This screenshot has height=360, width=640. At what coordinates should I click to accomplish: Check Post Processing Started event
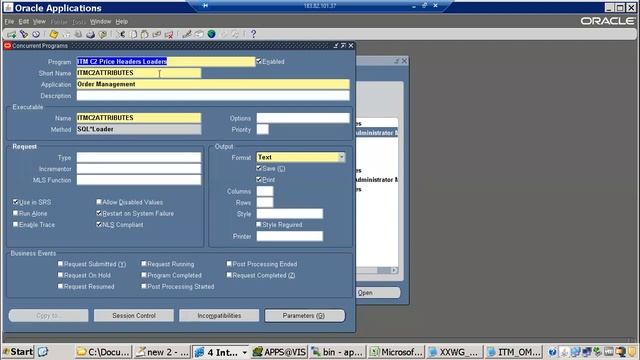coord(144,286)
